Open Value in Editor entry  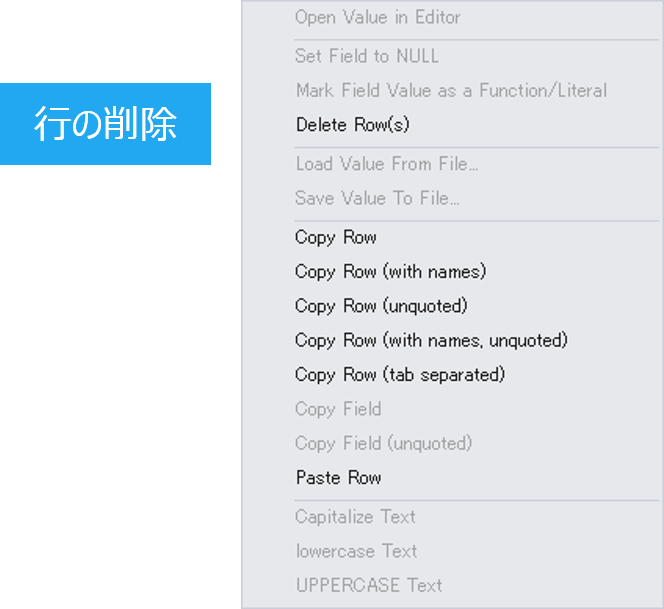[451, 17]
